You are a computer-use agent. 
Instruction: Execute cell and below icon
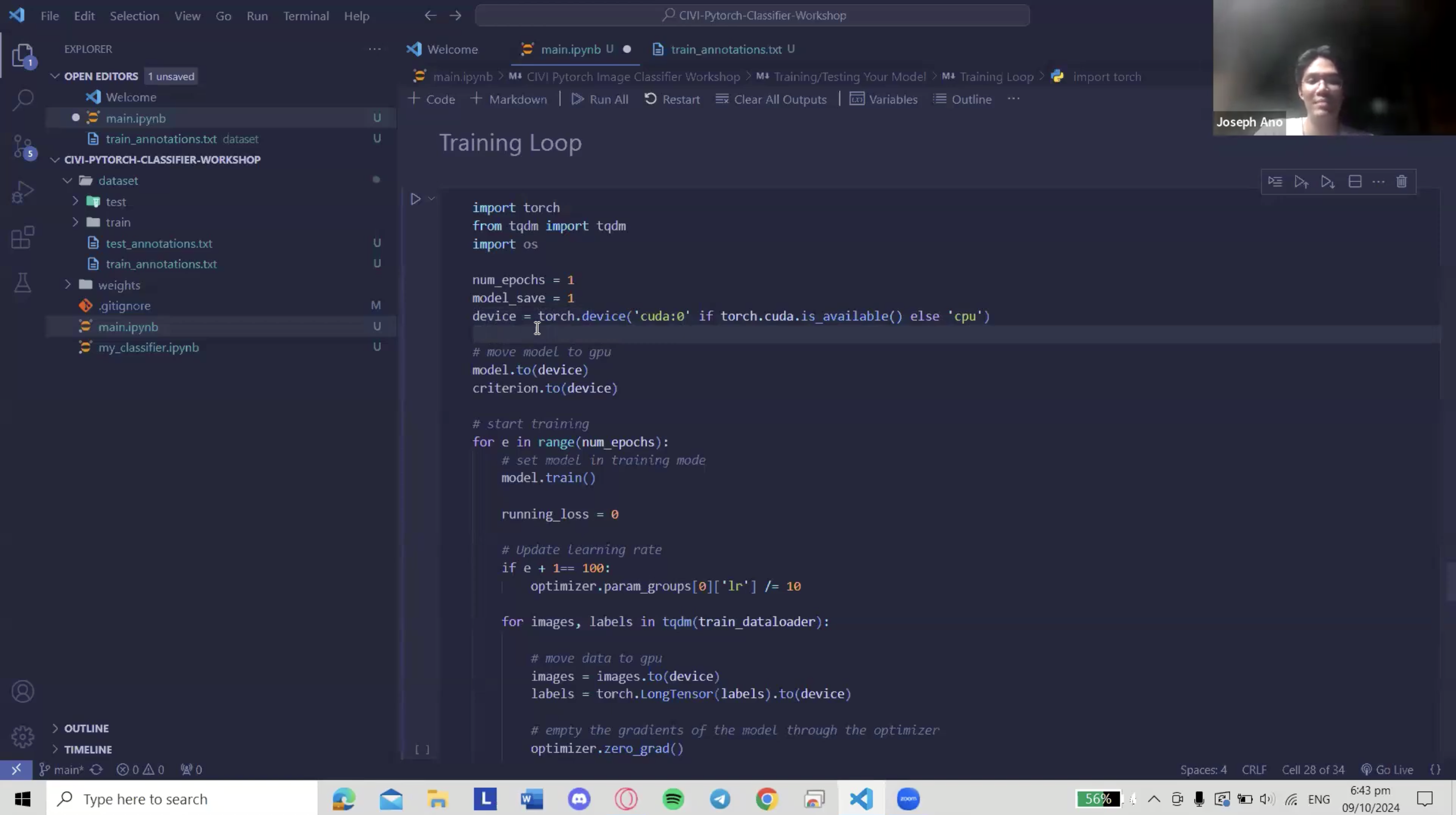point(1328,181)
